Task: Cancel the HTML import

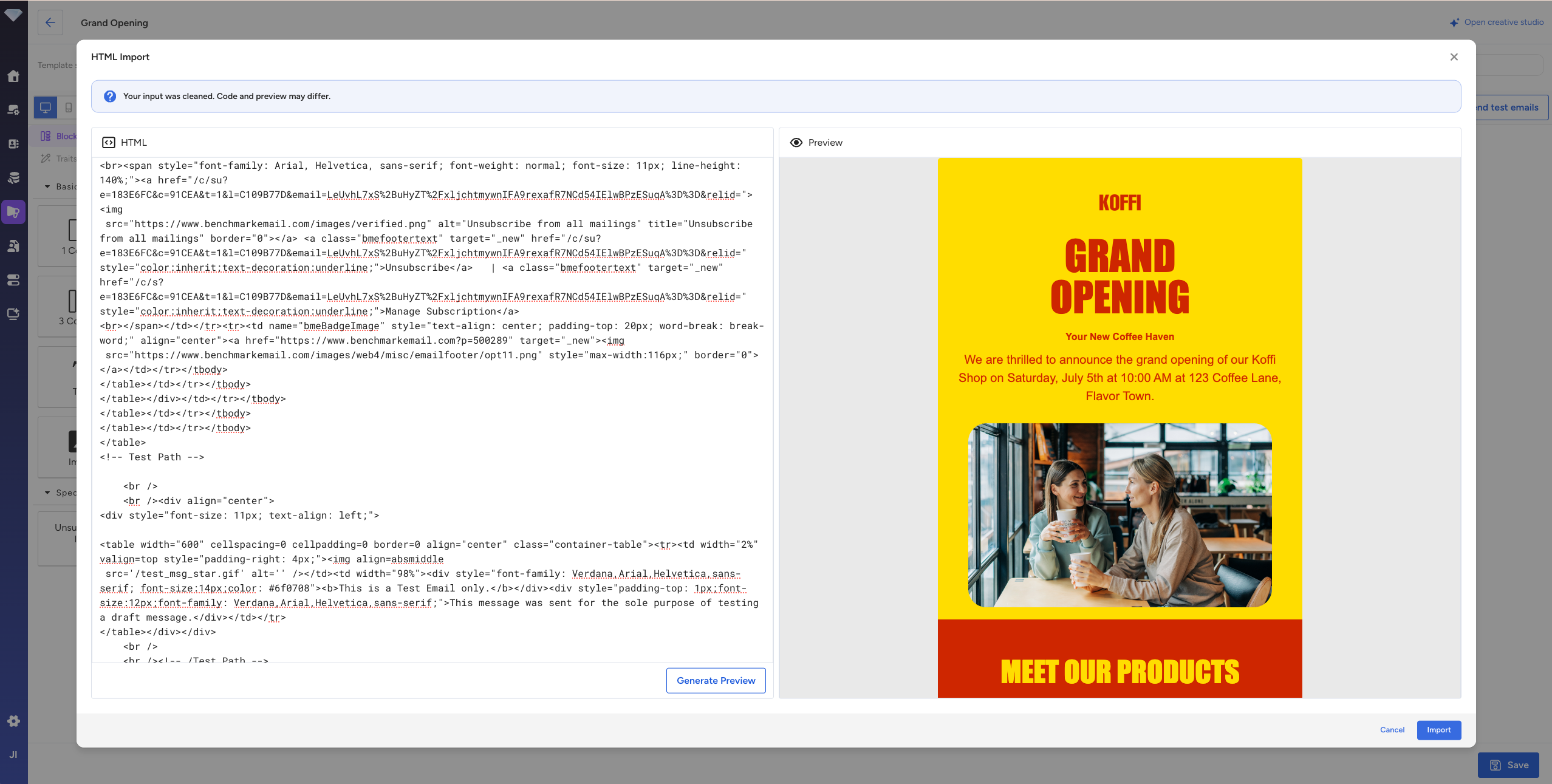Action: (x=1392, y=730)
